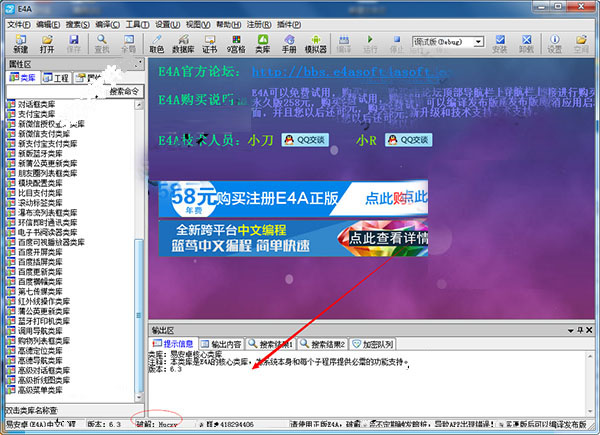Viewport: 600px width, 435px height.
Task: Select 滚动标签类库 in the list
Action: point(40,203)
